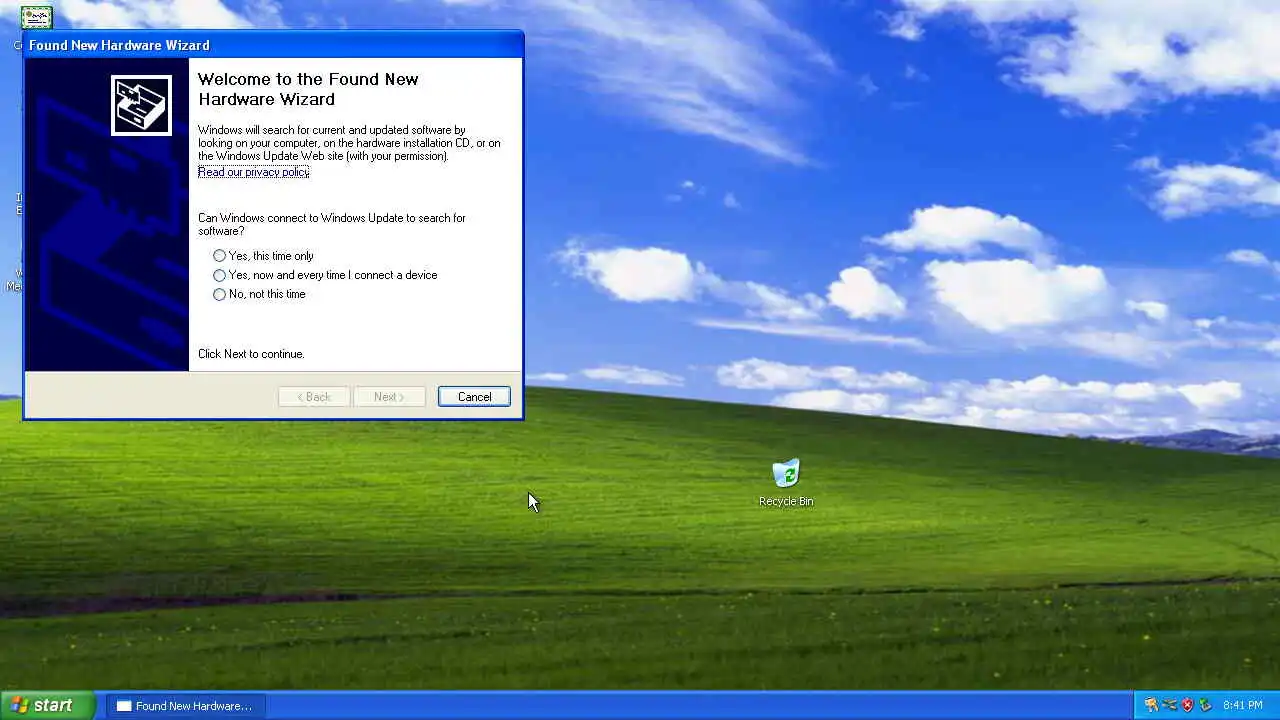Click the 'Welcome to the Found New Hardware Wizard' heading

(308, 89)
